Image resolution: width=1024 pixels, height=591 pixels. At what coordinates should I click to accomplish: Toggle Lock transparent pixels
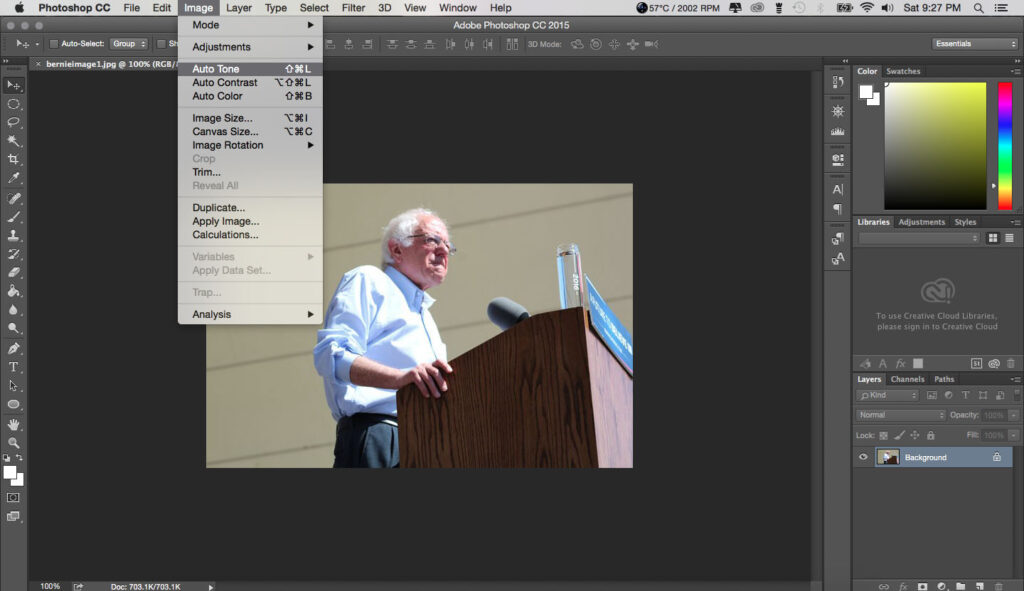point(883,436)
